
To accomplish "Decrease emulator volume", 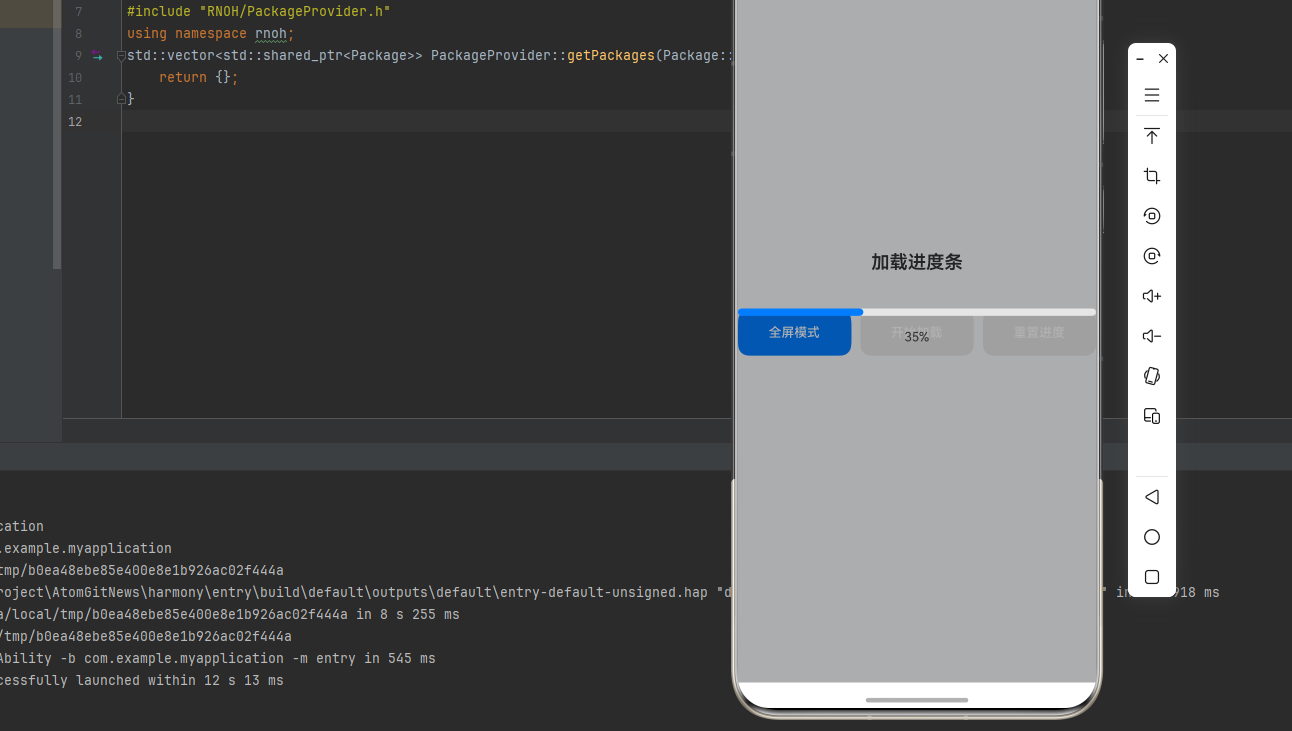I will tap(1152, 336).
